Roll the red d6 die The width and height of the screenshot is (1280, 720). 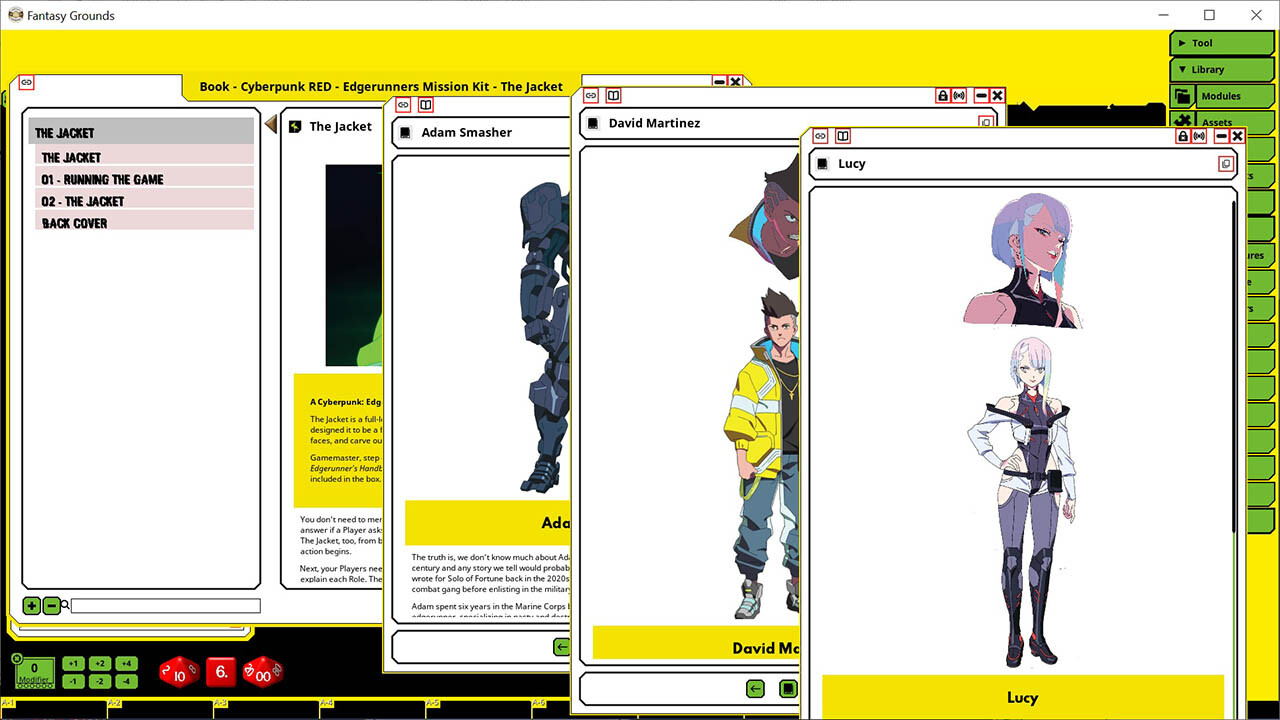coord(221,672)
